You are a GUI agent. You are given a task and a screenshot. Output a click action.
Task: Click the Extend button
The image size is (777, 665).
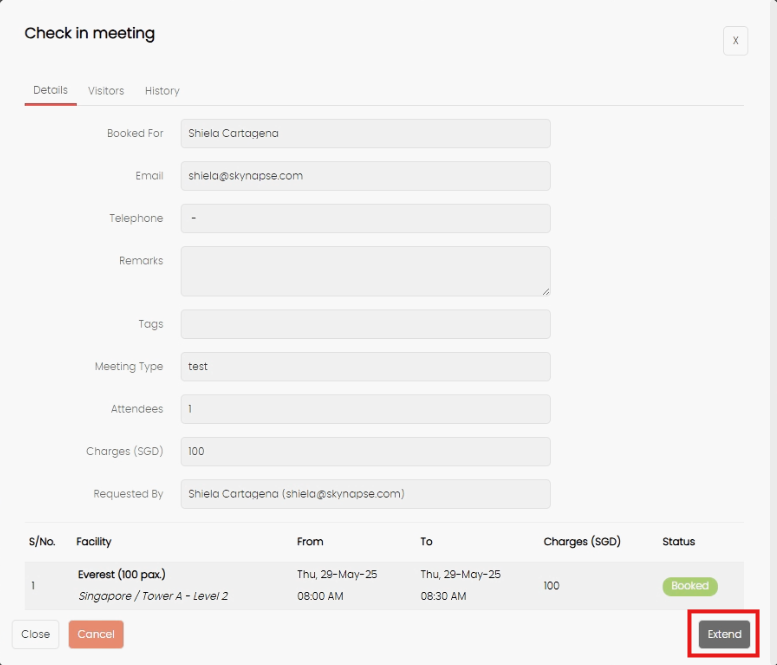point(724,634)
